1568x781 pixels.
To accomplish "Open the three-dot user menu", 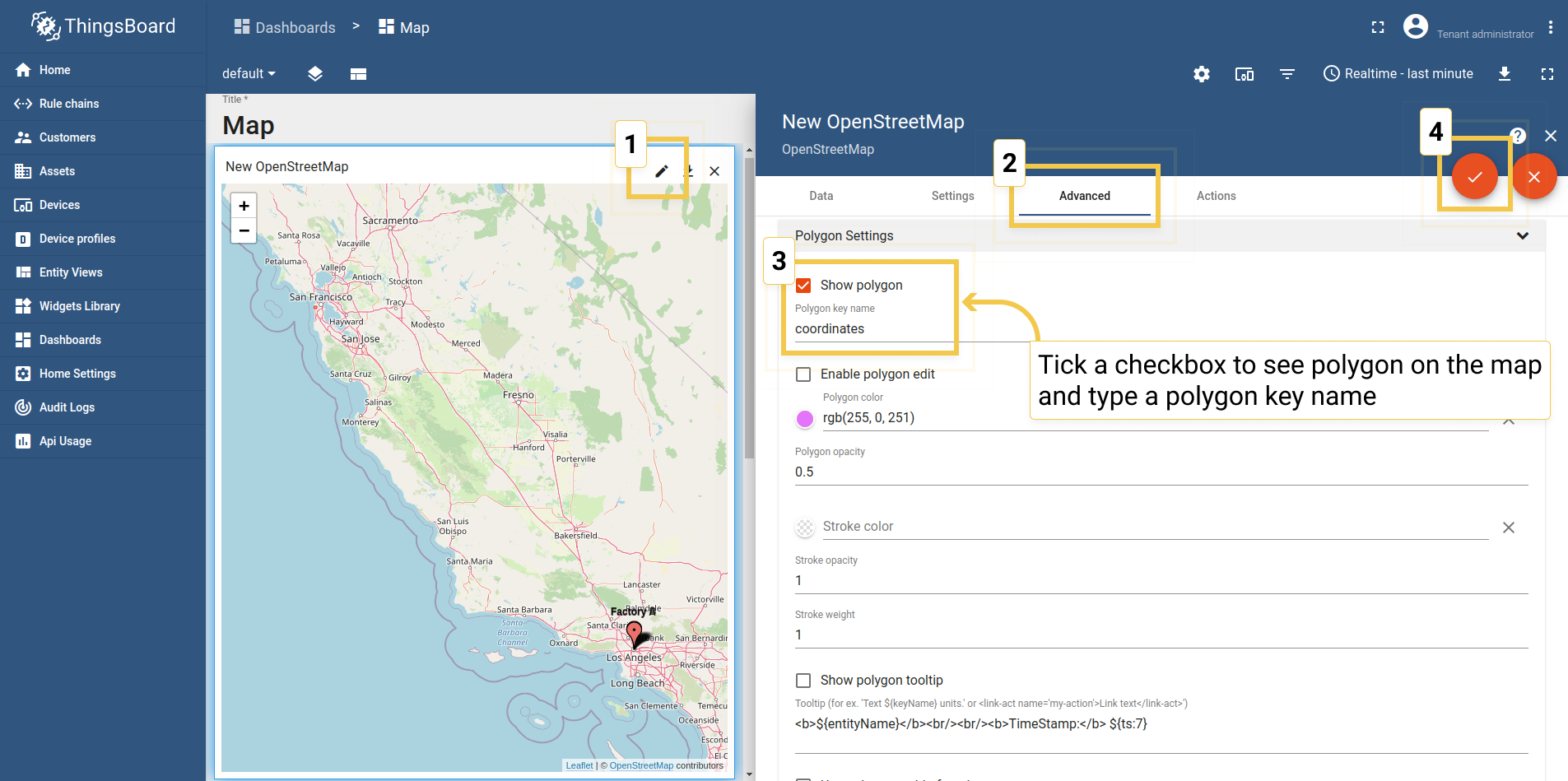I will pos(1551,27).
